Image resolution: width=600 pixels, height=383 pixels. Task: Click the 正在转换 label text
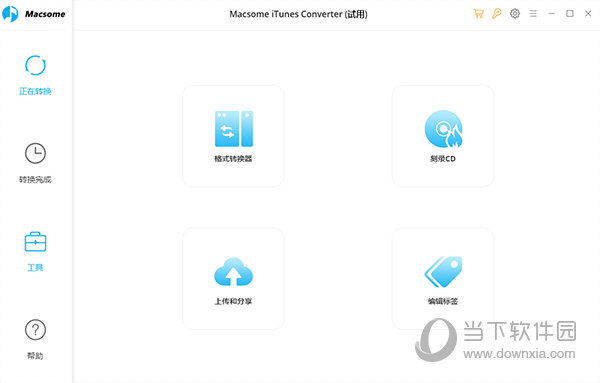(x=35, y=91)
